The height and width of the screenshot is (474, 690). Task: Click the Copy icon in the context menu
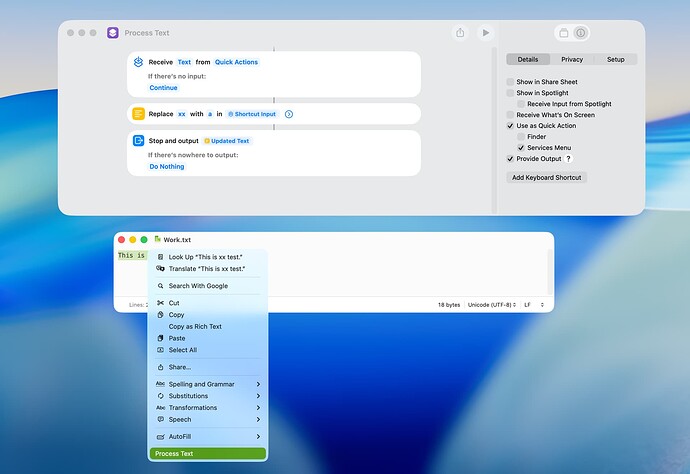click(x=160, y=315)
